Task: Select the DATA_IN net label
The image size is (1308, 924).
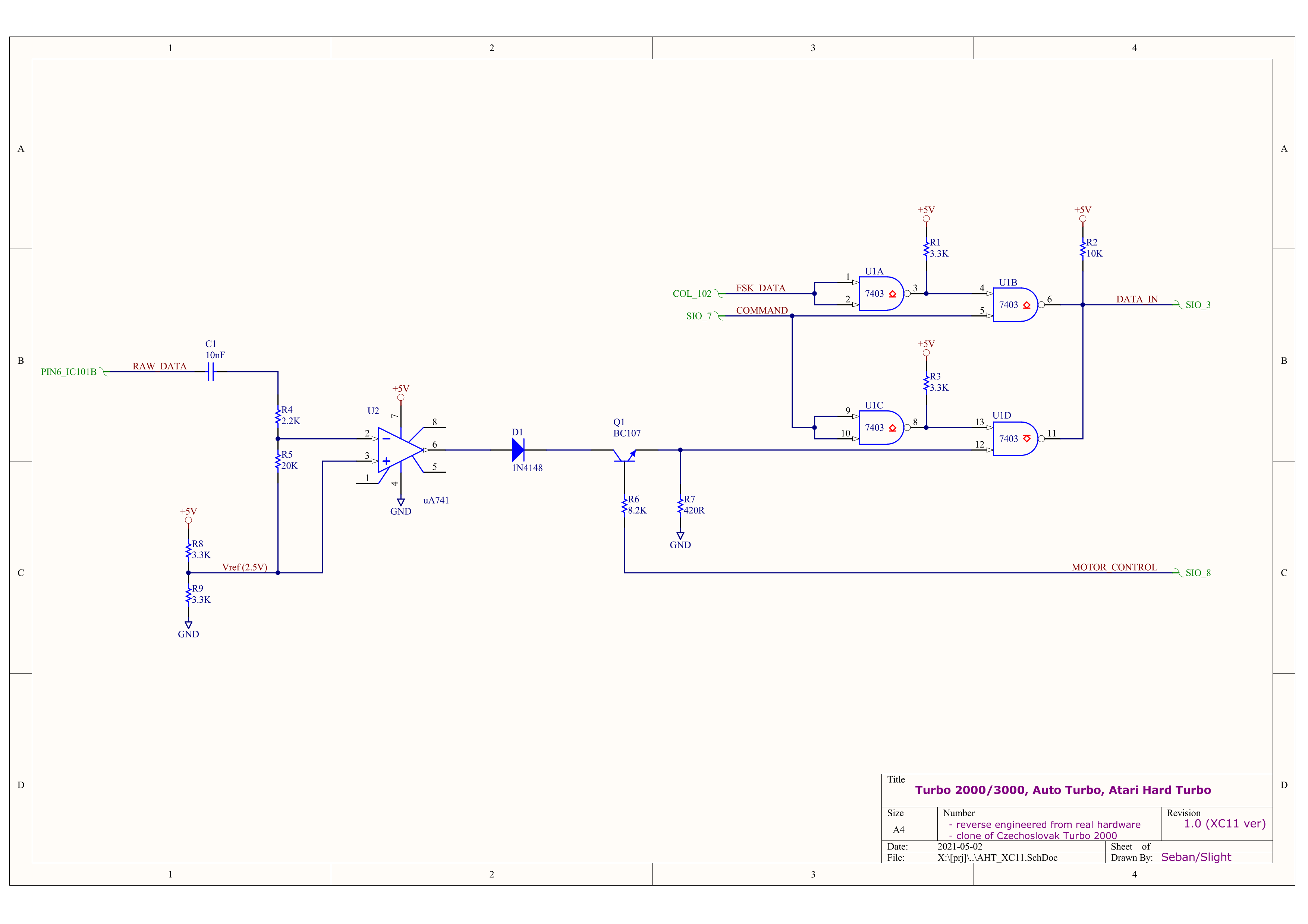Action: (x=1136, y=299)
